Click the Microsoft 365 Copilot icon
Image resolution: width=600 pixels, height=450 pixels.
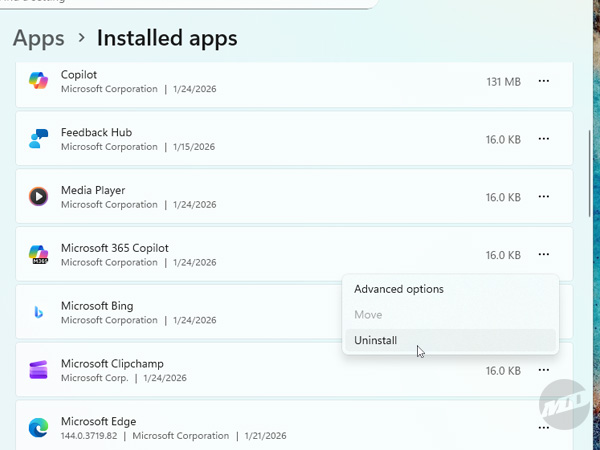coord(38,255)
